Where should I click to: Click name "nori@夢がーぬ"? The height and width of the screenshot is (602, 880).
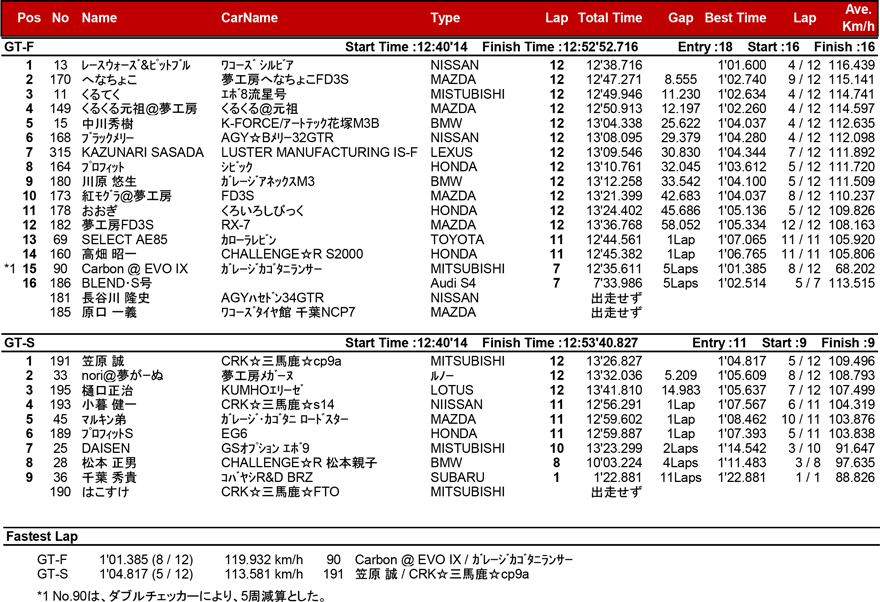pos(122,376)
